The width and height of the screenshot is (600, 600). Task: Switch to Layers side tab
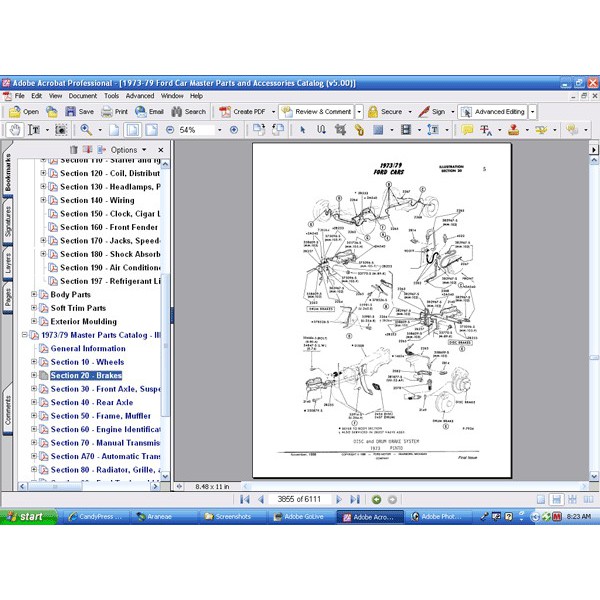[x=8, y=263]
